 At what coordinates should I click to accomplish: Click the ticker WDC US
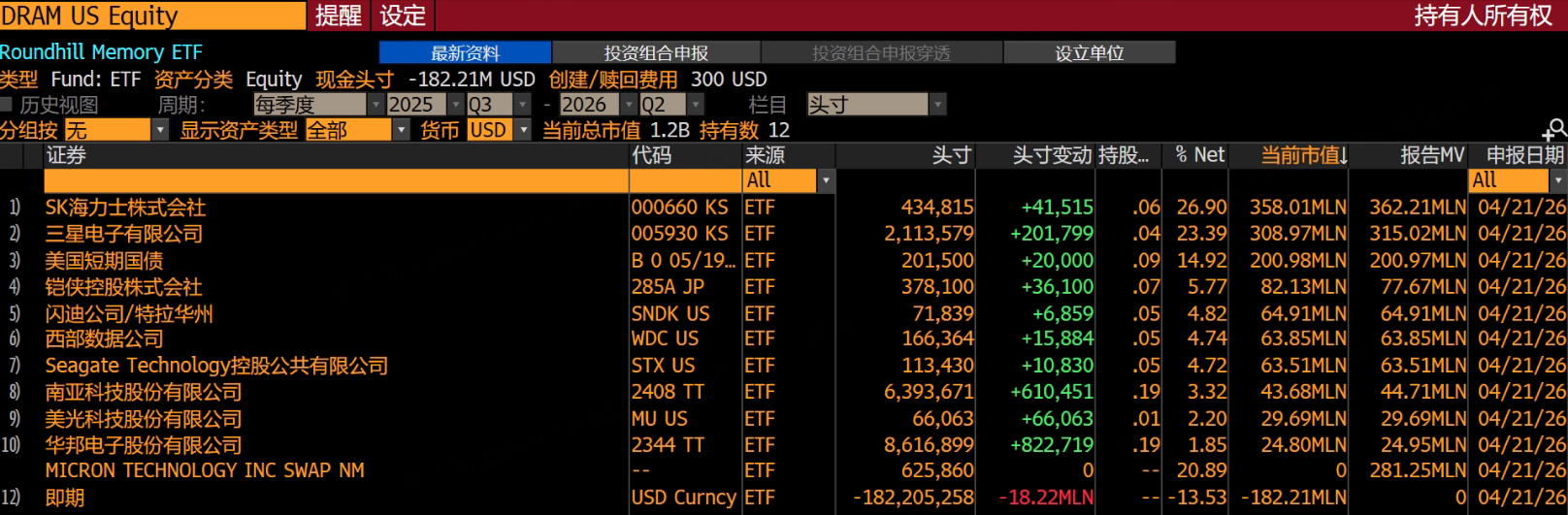pyautogui.click(x=665, y=338)
